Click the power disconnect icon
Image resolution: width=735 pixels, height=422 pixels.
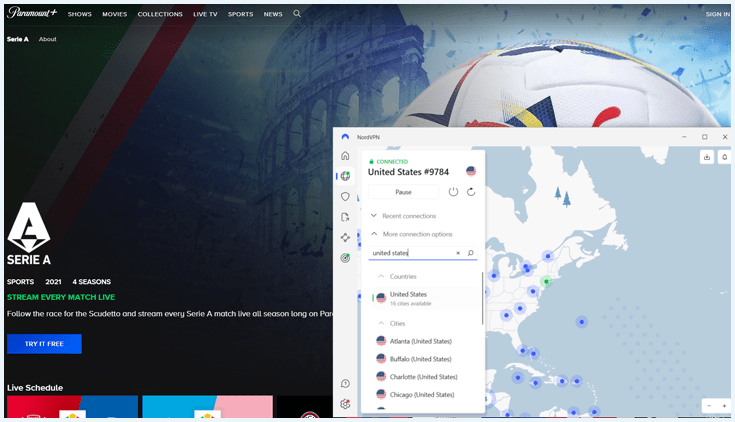(453, 192)
